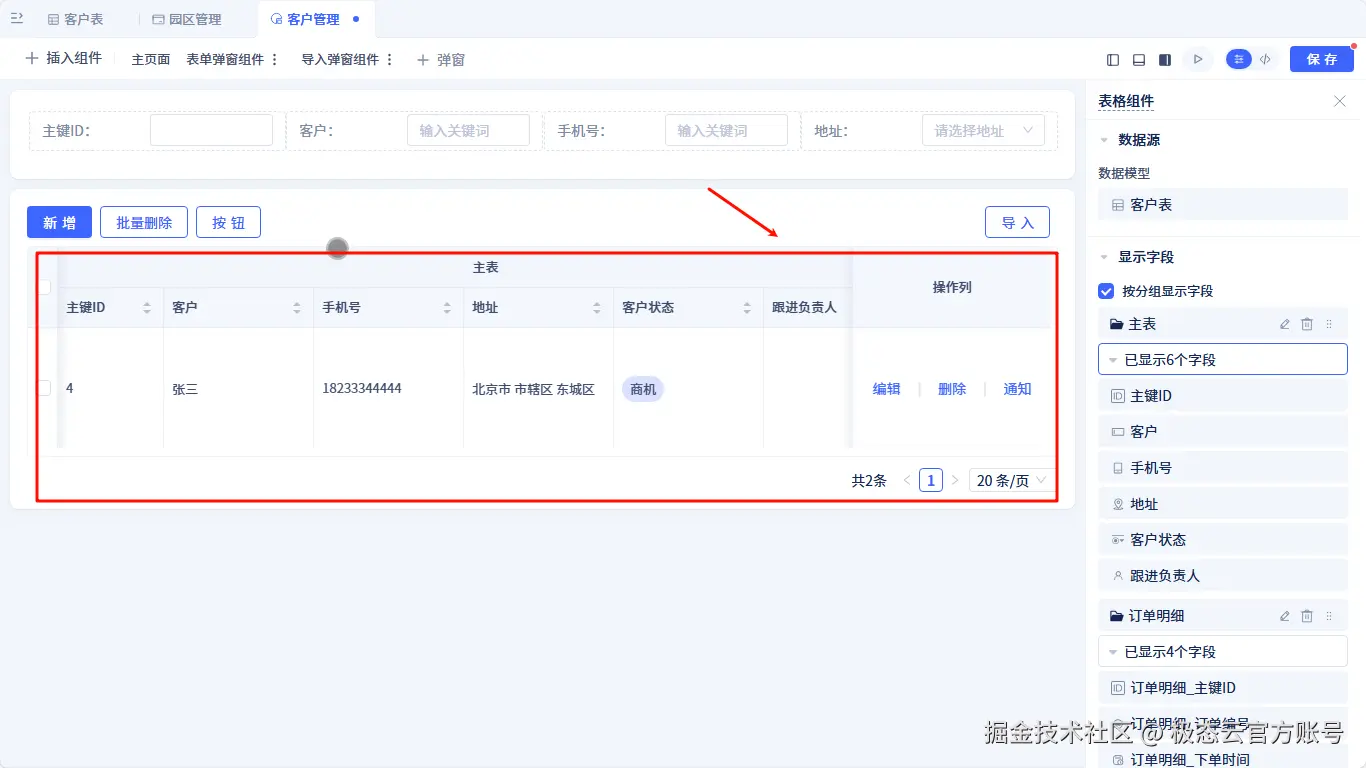The height and width of the screenshot is (768, 1366).
Task: Click the phone icon of the 手机号 field
Action: (x=1118, y=468)
